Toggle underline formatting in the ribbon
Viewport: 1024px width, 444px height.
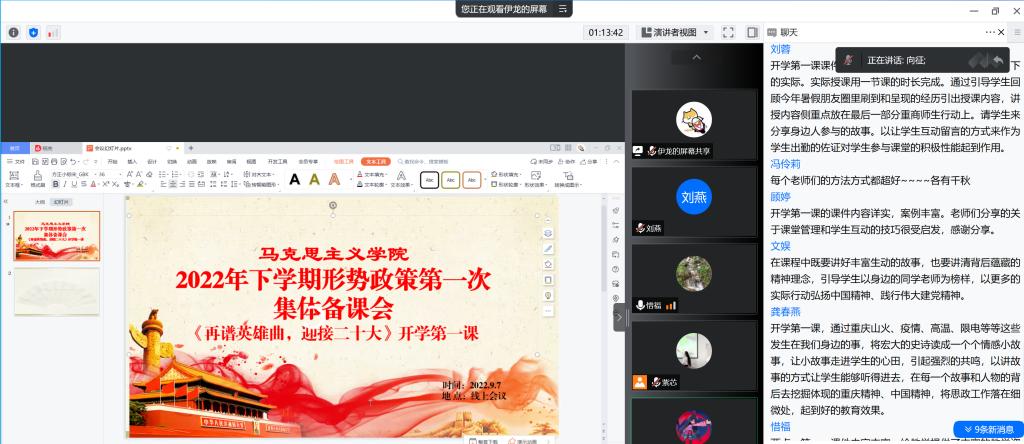click(76, 185)
